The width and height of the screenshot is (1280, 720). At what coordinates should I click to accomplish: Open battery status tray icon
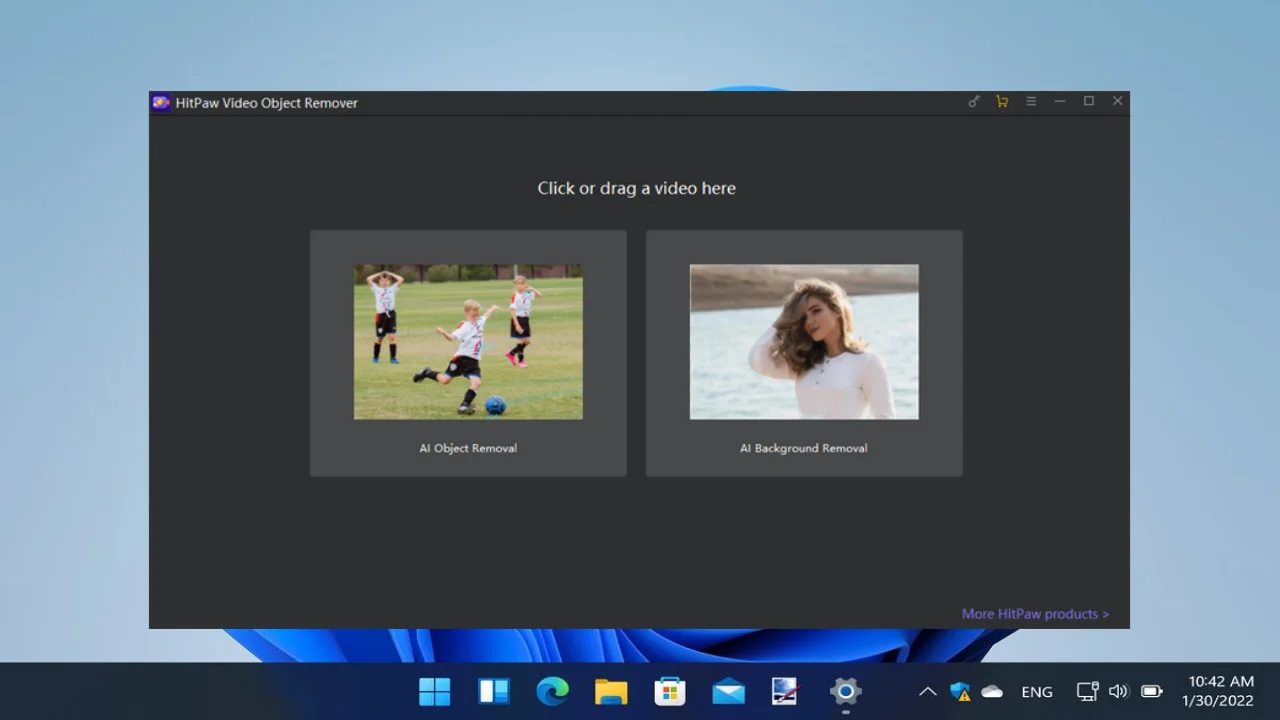coord(1152,691)
